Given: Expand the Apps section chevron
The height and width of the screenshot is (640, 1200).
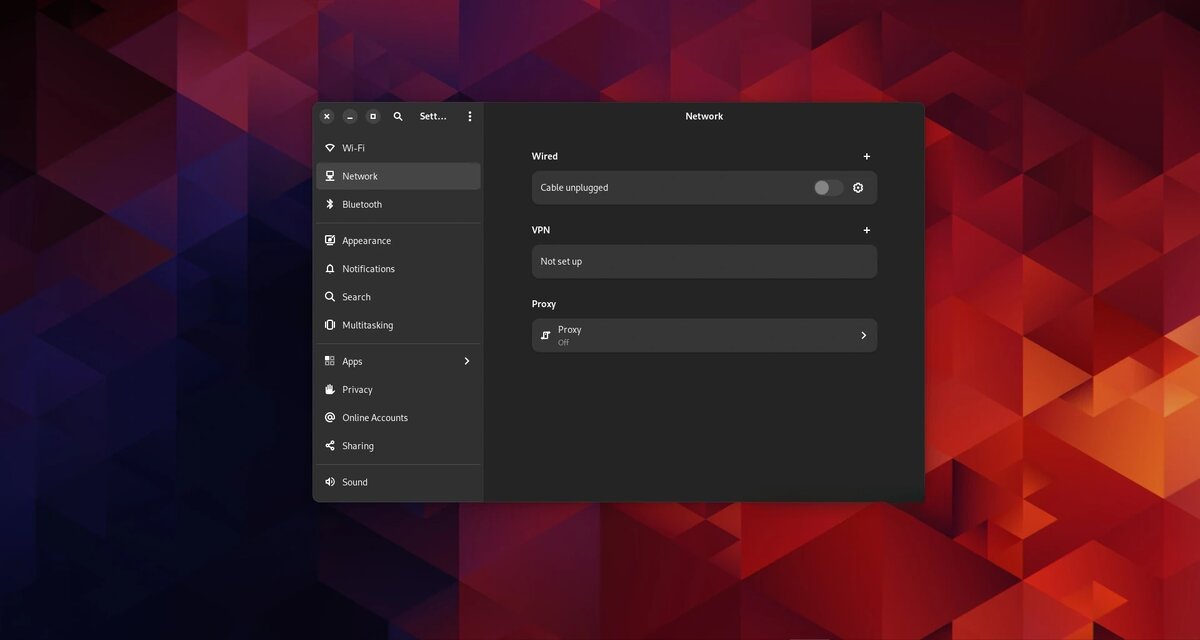Looking at the screenshot, I should tap(466, 361).
